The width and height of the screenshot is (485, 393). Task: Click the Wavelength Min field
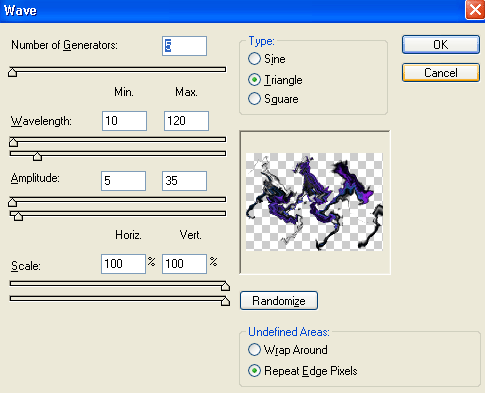tap(124, 121)
